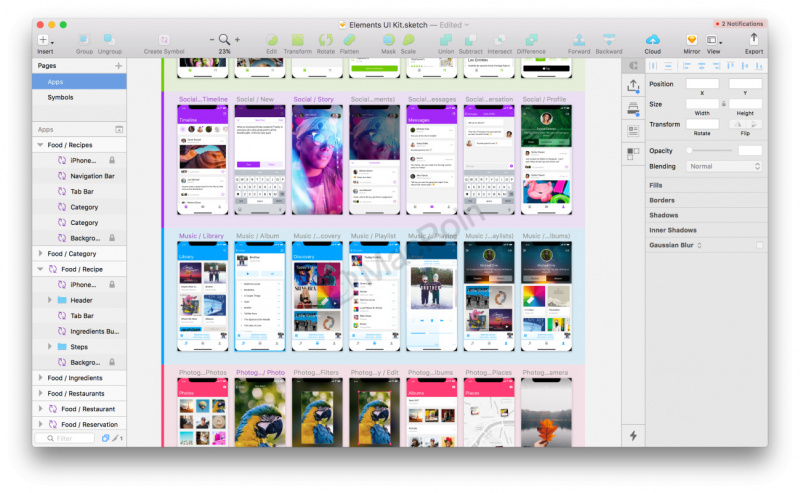Click the Mask tool icon

[x=388, y=40]
